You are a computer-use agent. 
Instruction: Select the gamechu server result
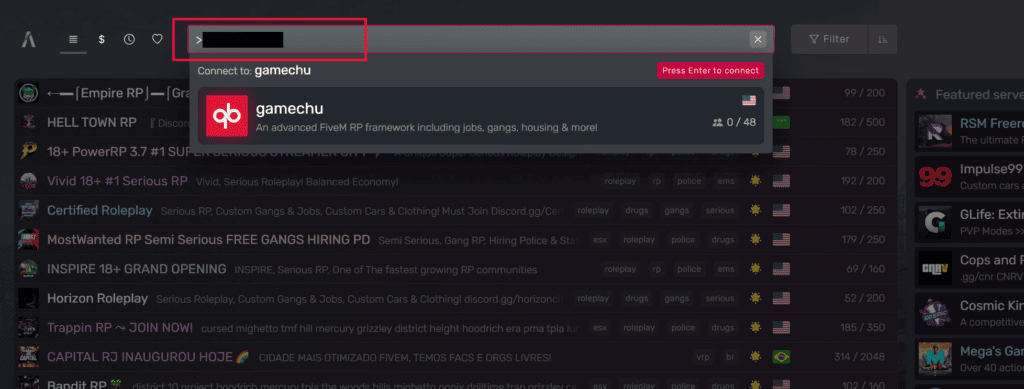pos(481,116)
